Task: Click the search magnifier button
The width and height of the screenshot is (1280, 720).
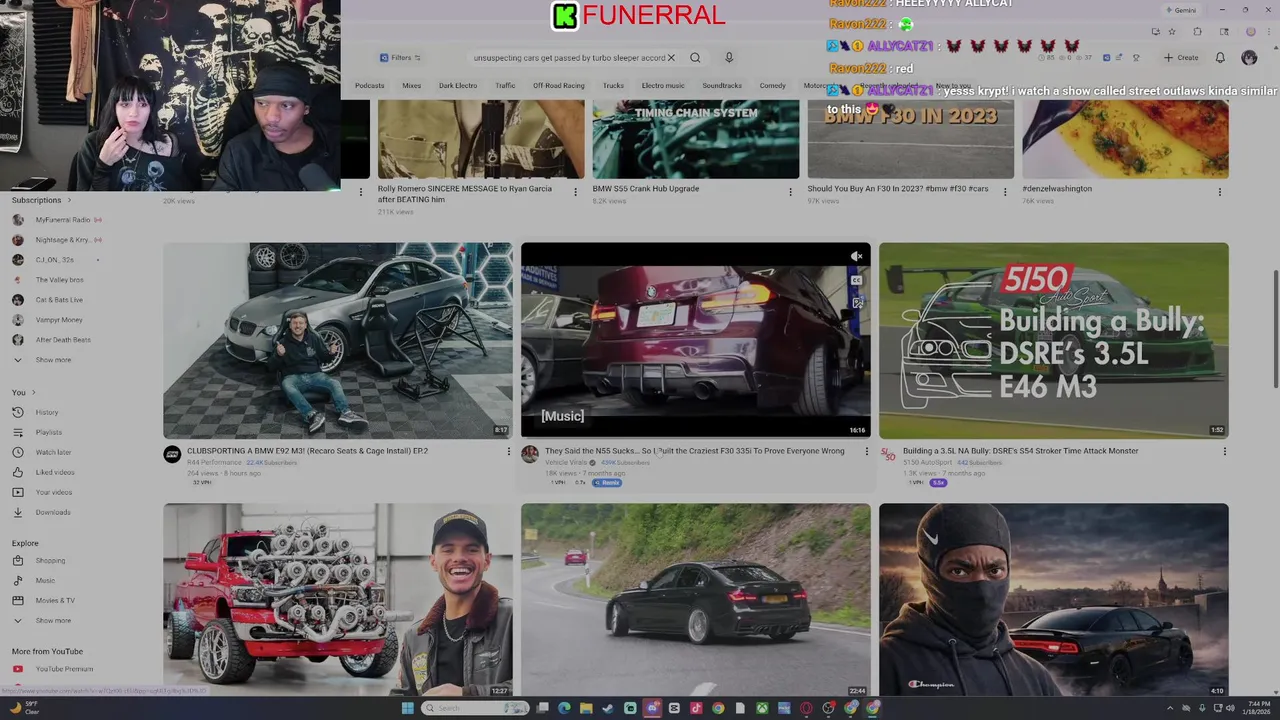Action: [695, 58]
